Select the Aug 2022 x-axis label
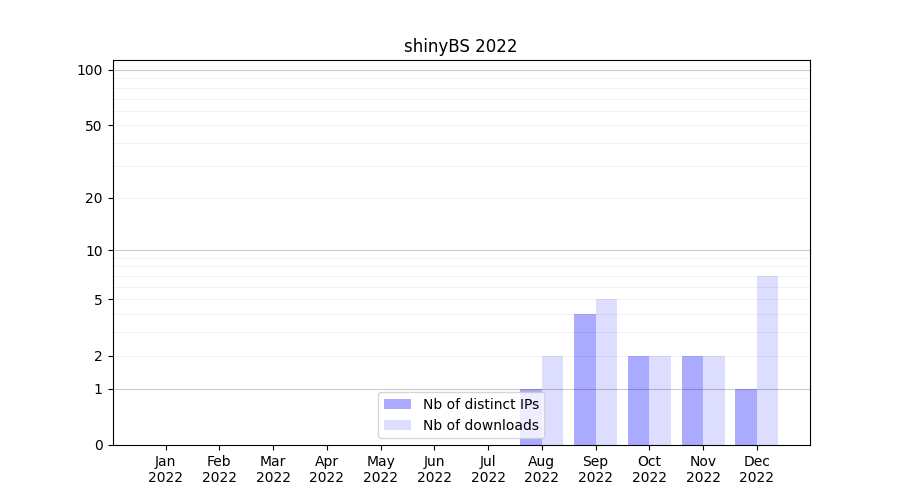Image resolution: width=900 pixels, height=500 pixels. (541, 469)
